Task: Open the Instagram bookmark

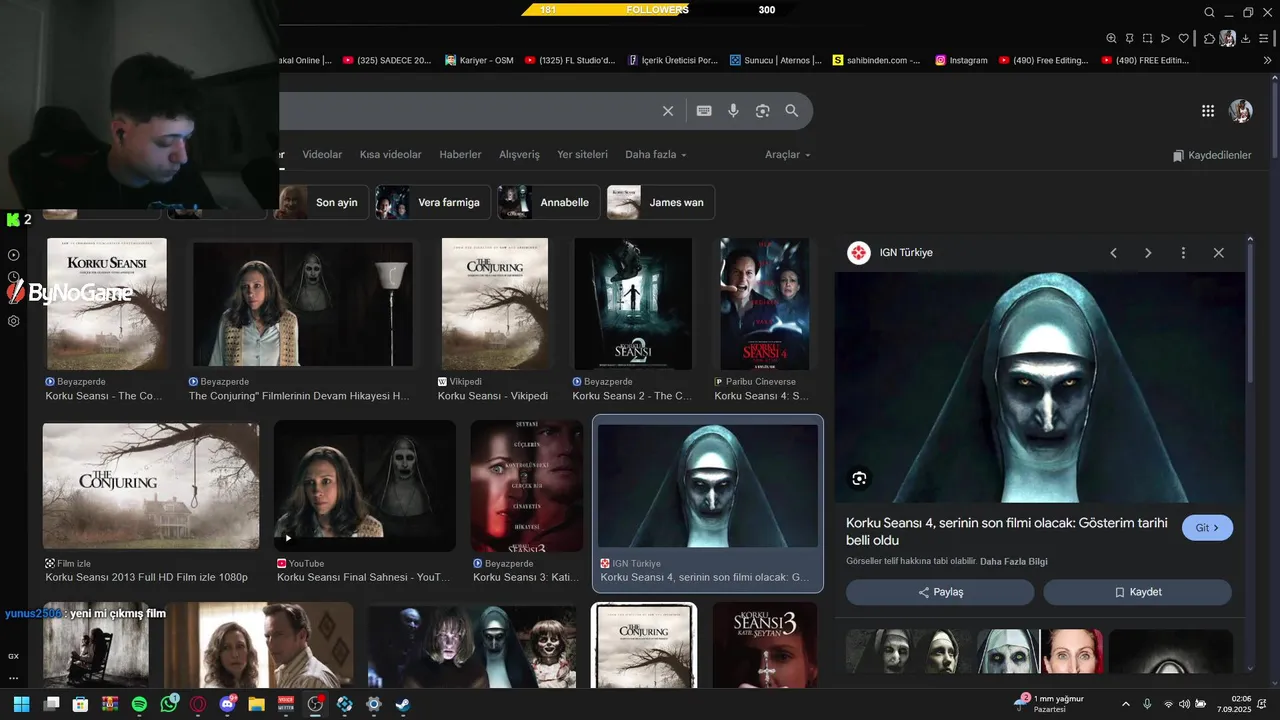Action: pyautogui.click(x=961, y=60)
